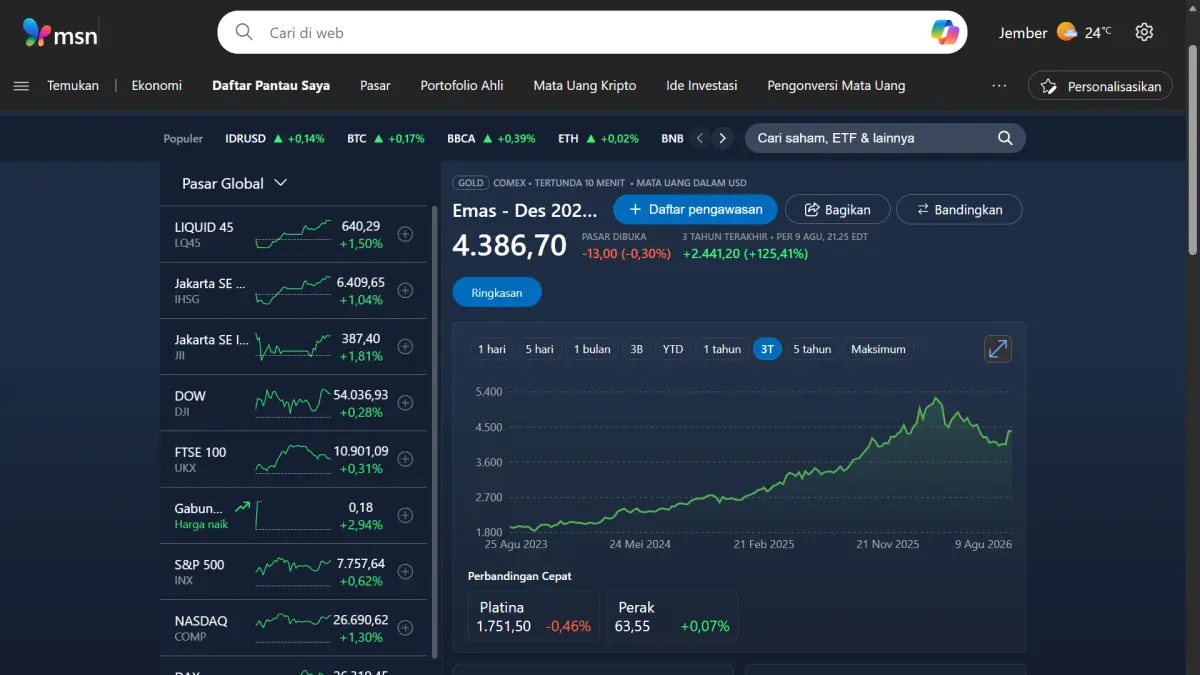Select 5 tahun chart range

click(x=812, y=349)
